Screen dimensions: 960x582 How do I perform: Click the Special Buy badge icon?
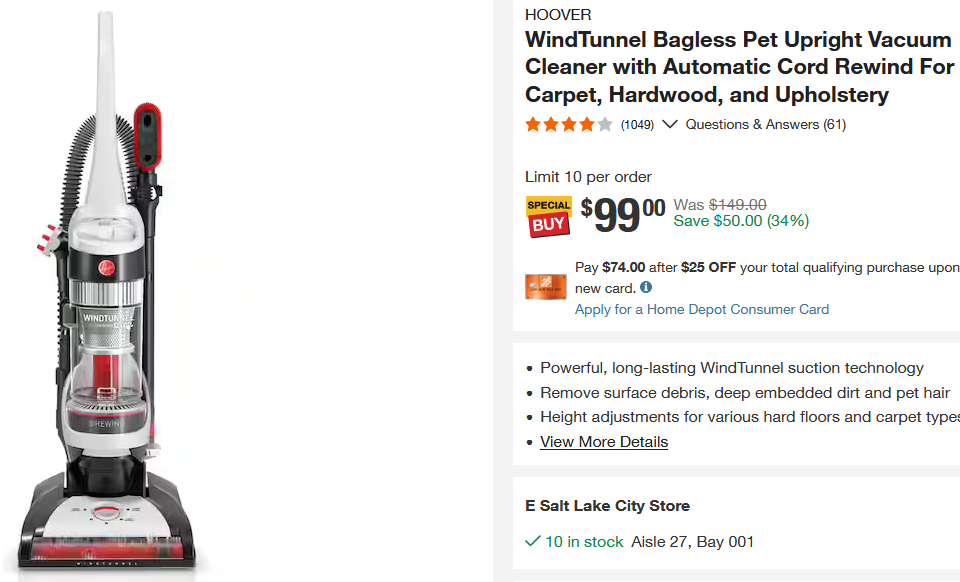(x=548, y=216)
